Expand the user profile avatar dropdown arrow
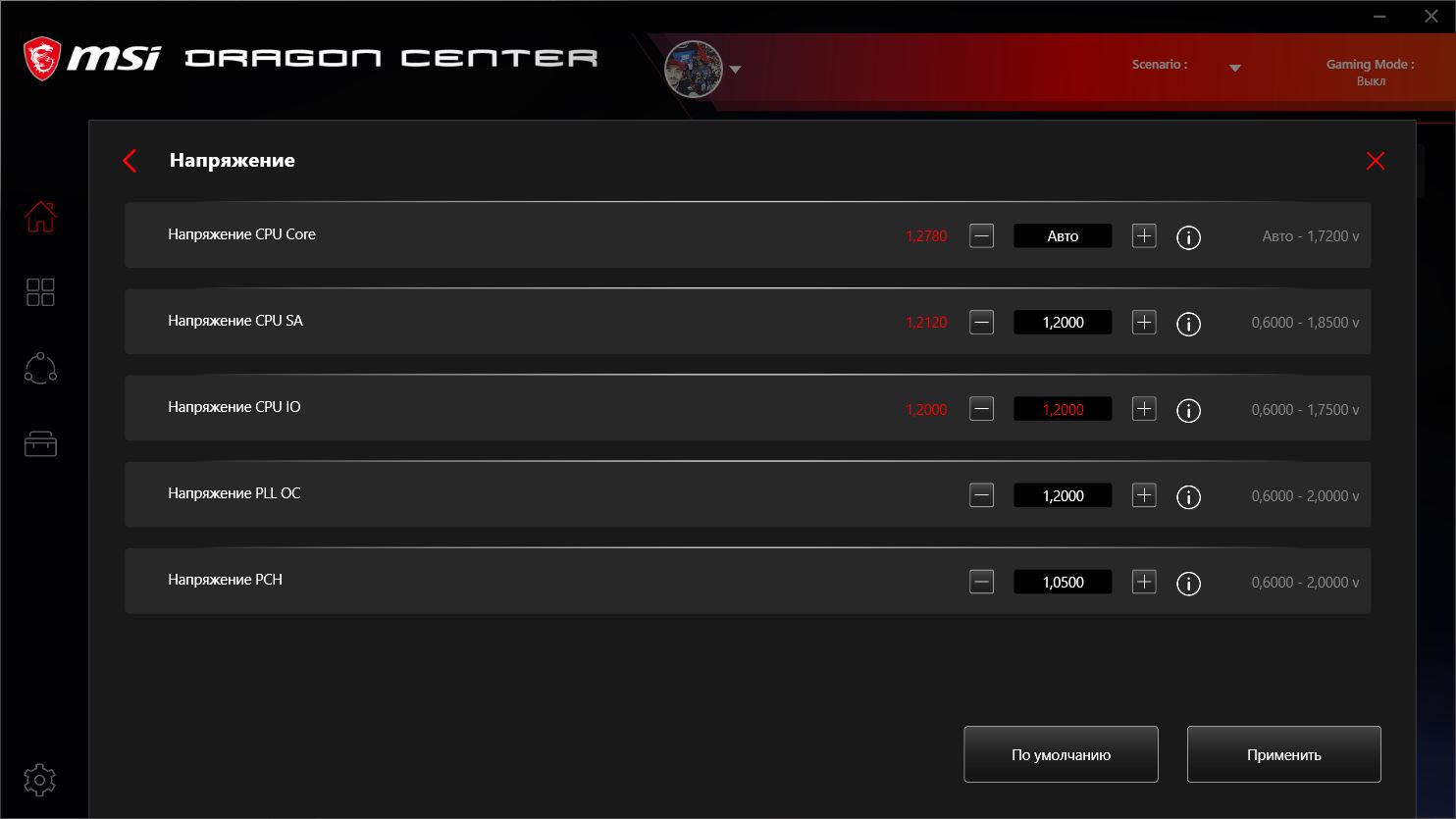Viewport: 1456px width, 819px height. point(736,70)
